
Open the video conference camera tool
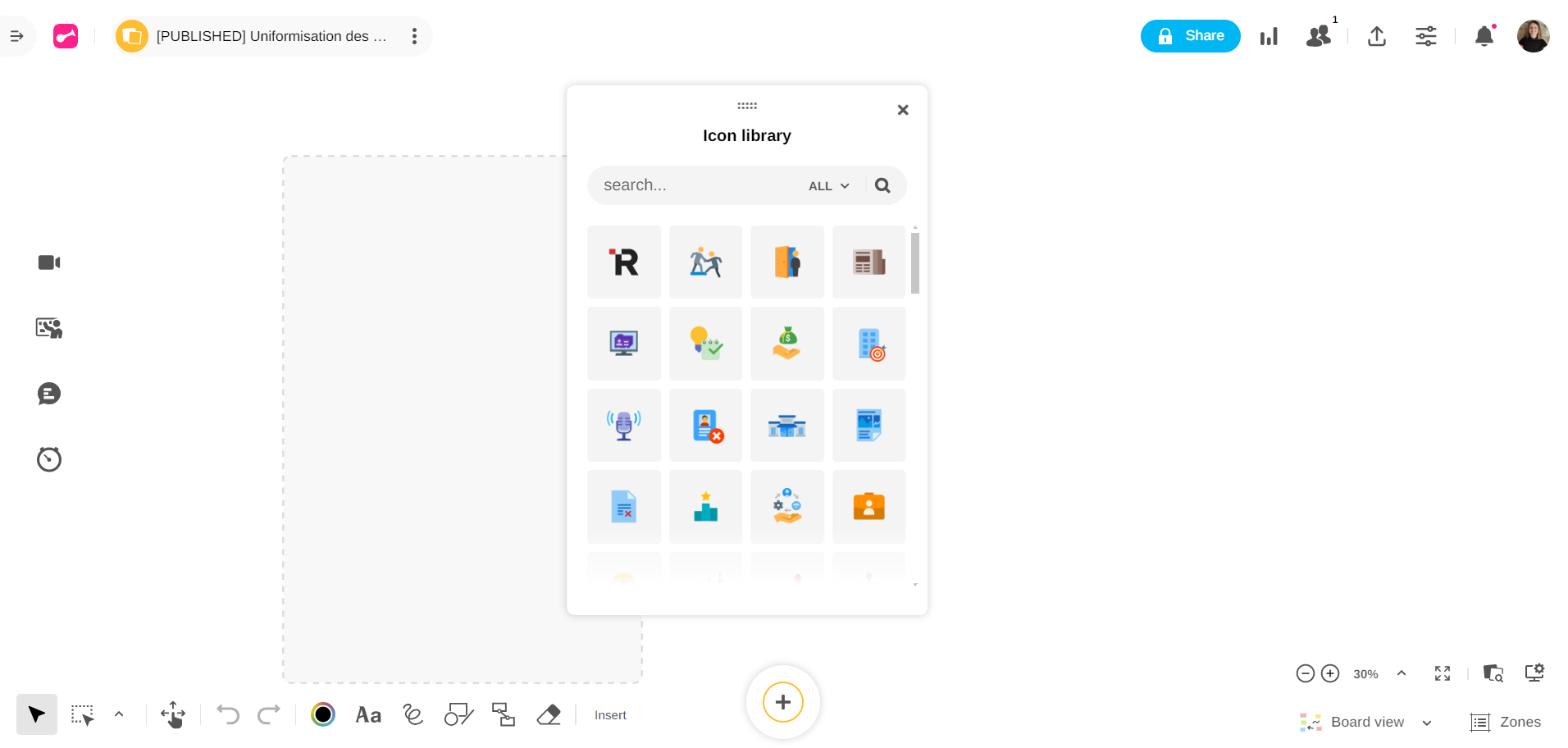click(49, 262)
